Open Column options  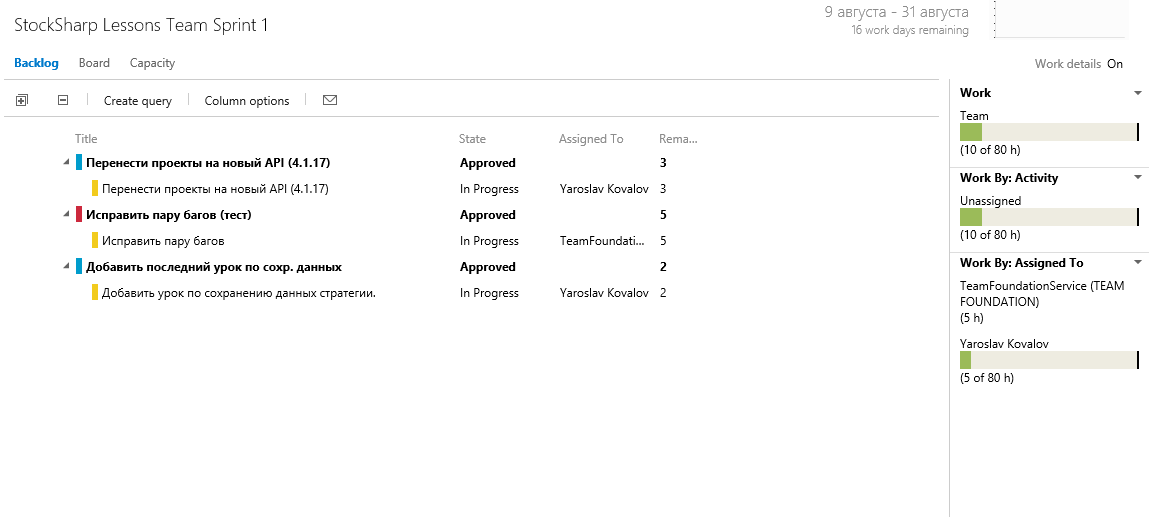tap(247, 101)
